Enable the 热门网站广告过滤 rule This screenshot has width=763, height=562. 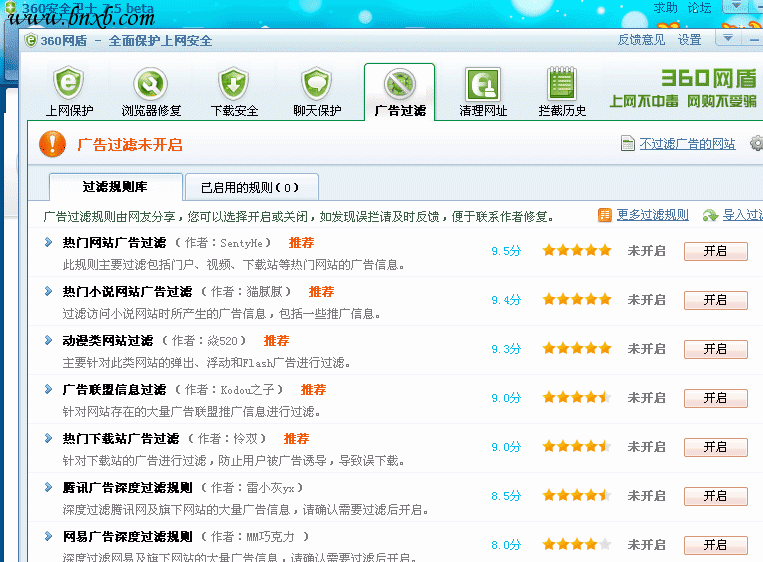(715, 251)
